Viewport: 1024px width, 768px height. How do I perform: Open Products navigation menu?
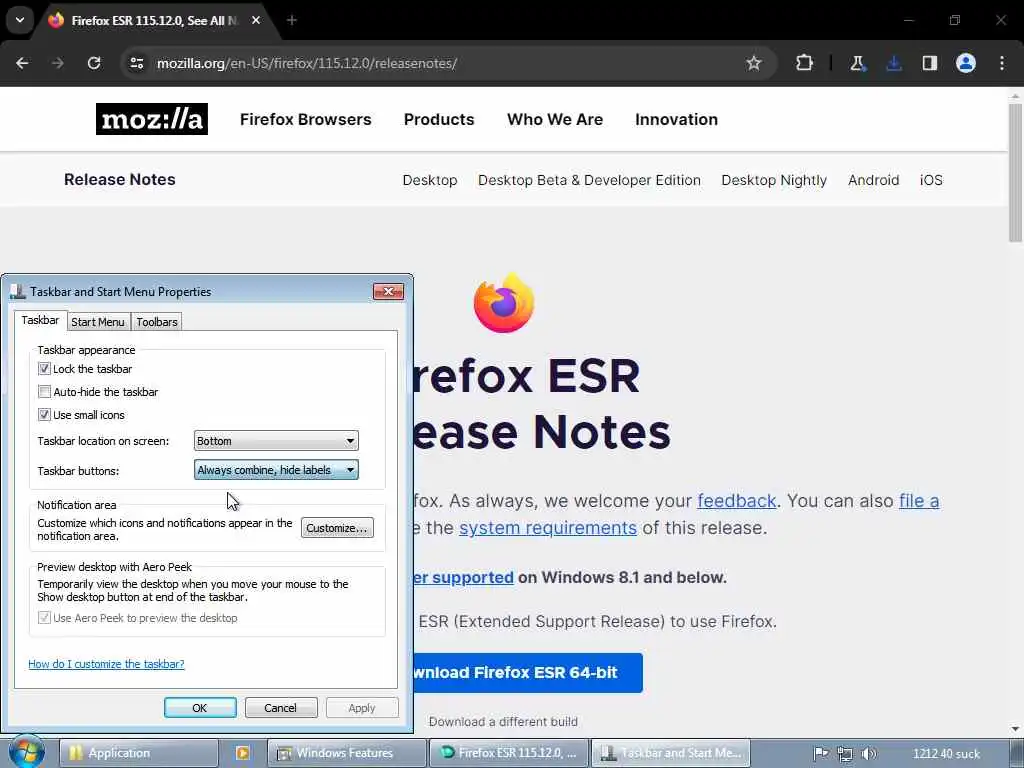[439, 120]
